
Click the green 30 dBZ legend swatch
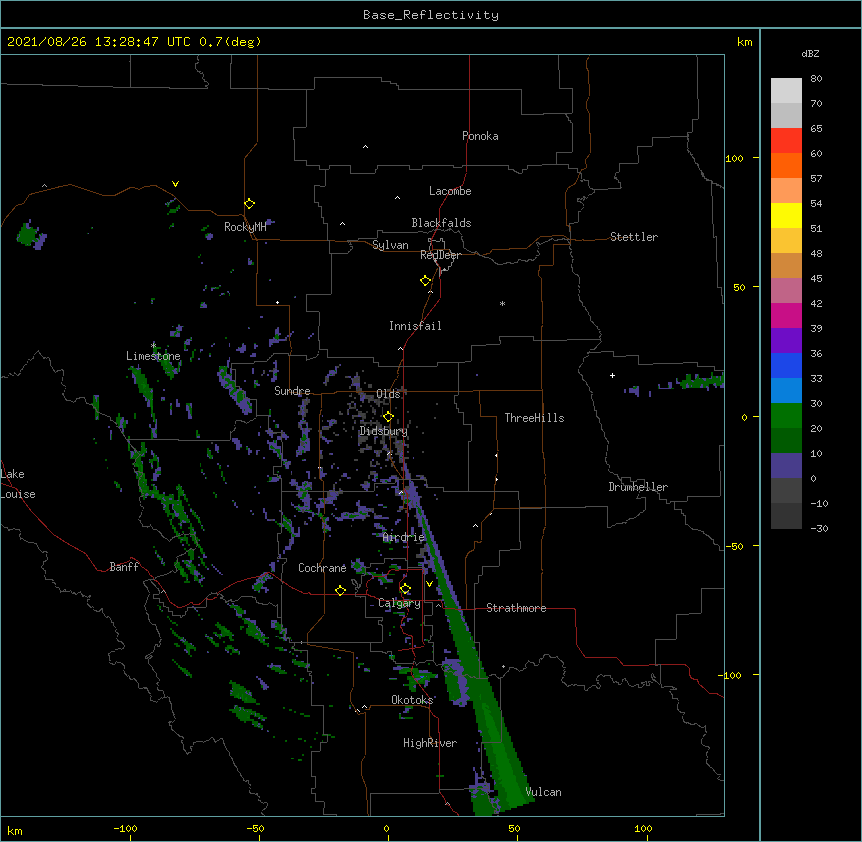[x=786, y=416]
